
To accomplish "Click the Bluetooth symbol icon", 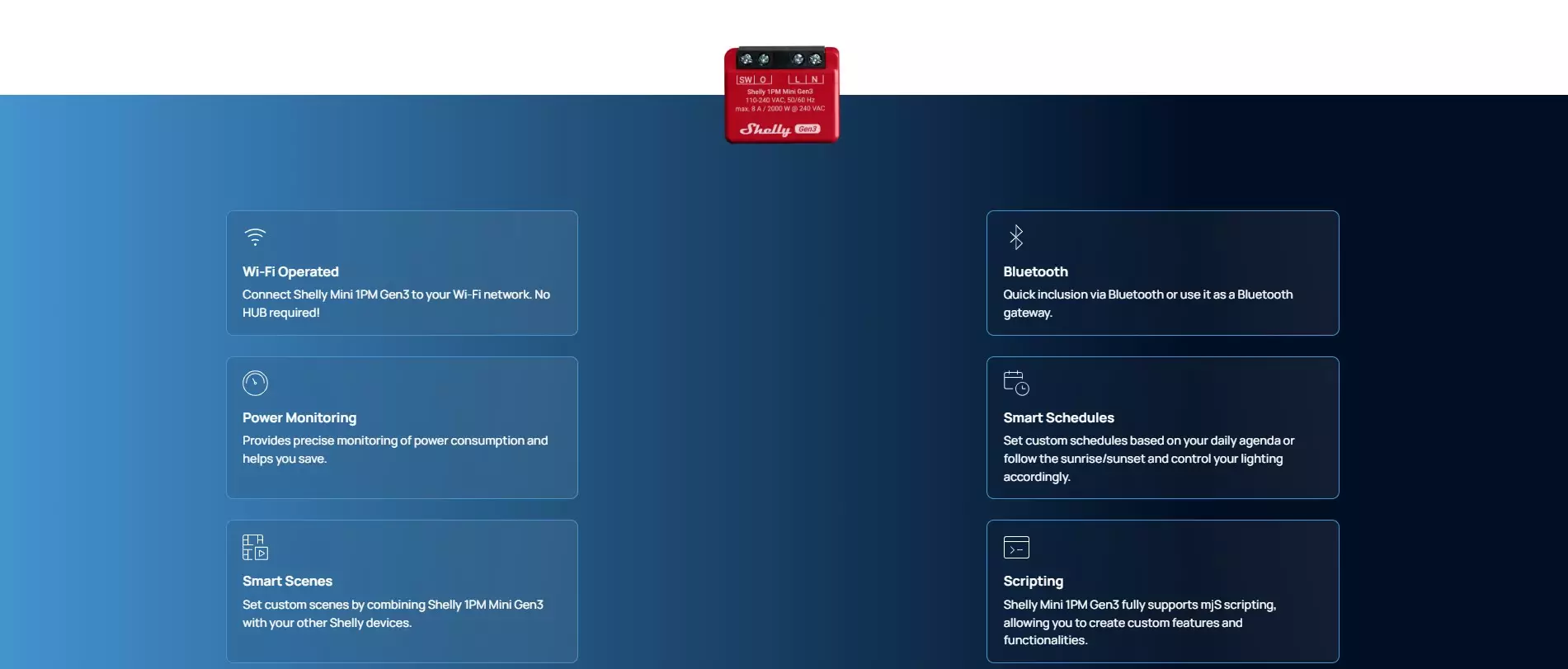I will coord(1016,238).
